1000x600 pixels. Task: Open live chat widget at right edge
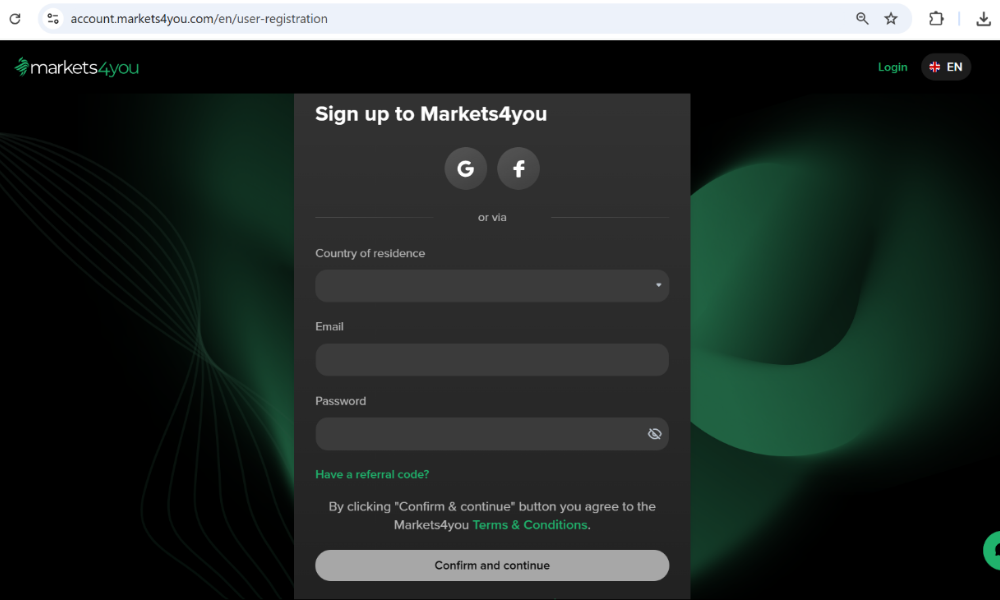(x=993, y=550)
